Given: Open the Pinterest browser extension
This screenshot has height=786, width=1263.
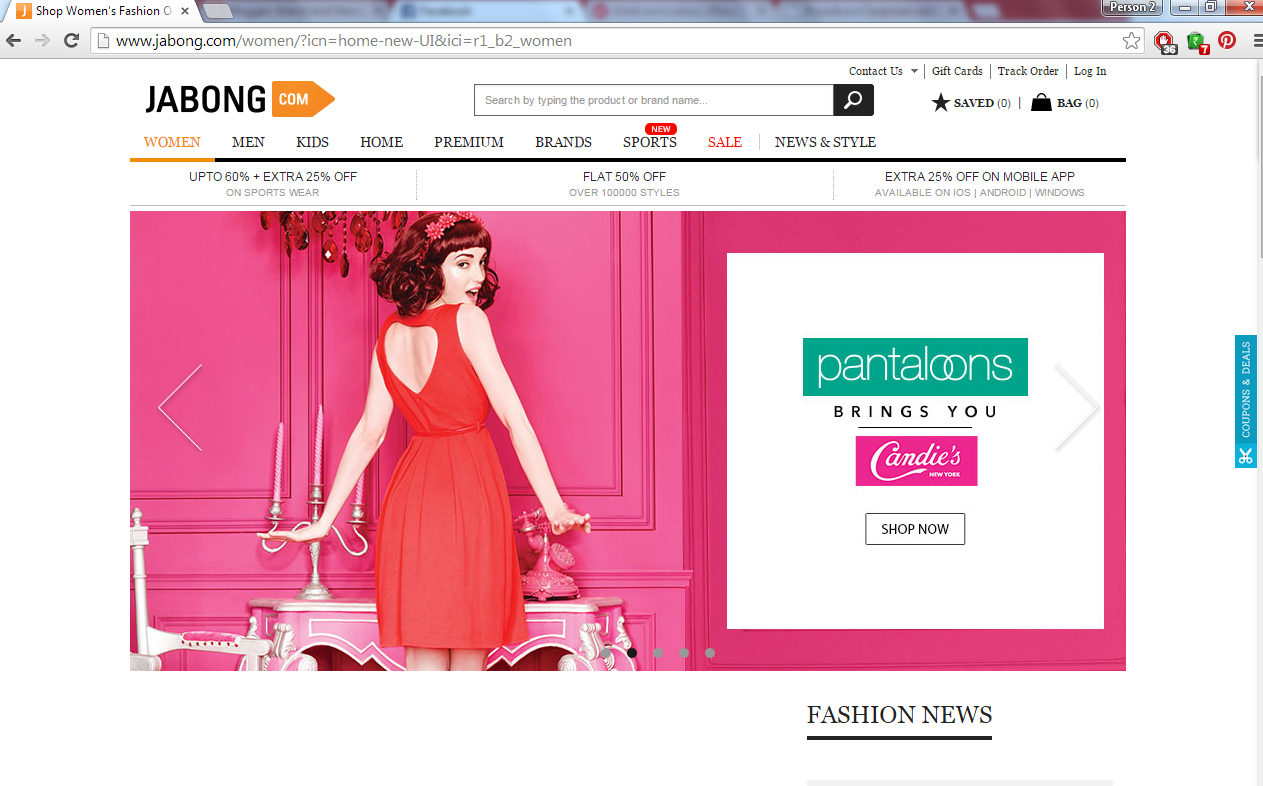Looking at the screenshot, I should point(1227,41).
